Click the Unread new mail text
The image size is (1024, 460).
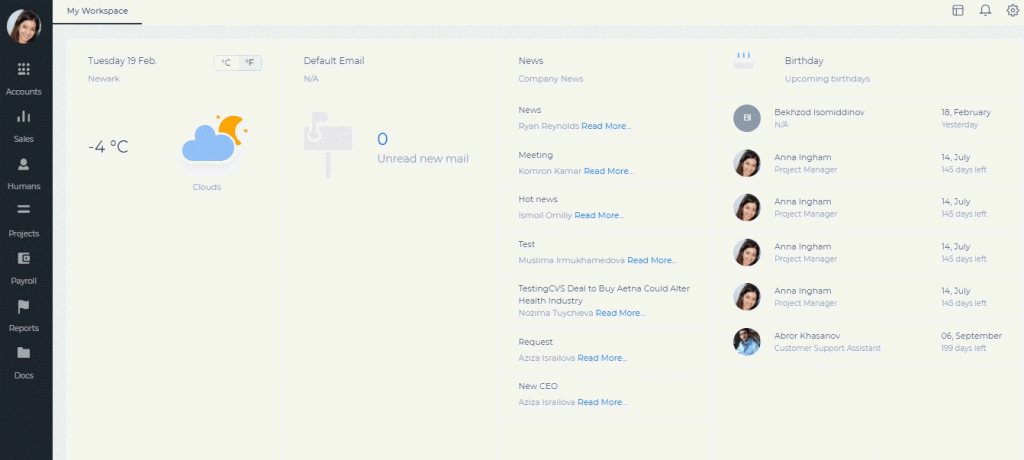(423, 159)
